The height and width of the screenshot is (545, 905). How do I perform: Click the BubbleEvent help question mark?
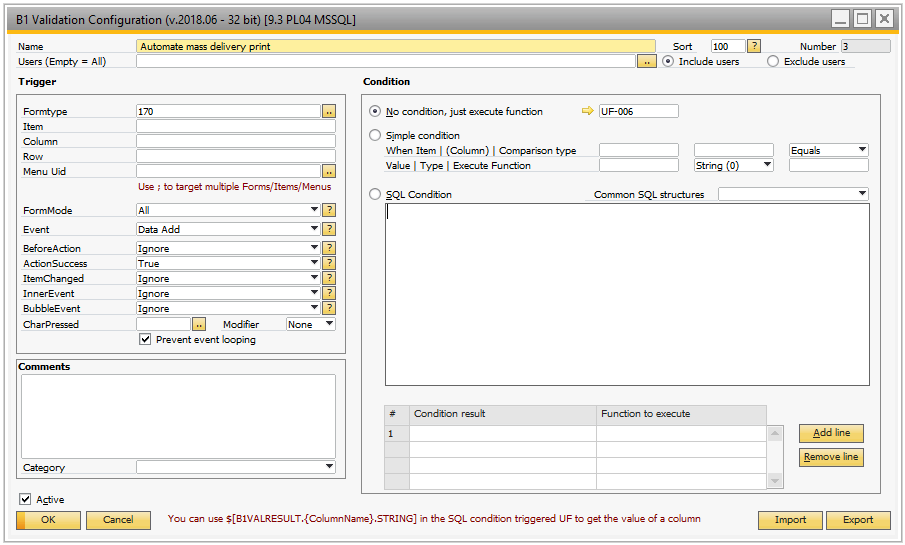328,308
